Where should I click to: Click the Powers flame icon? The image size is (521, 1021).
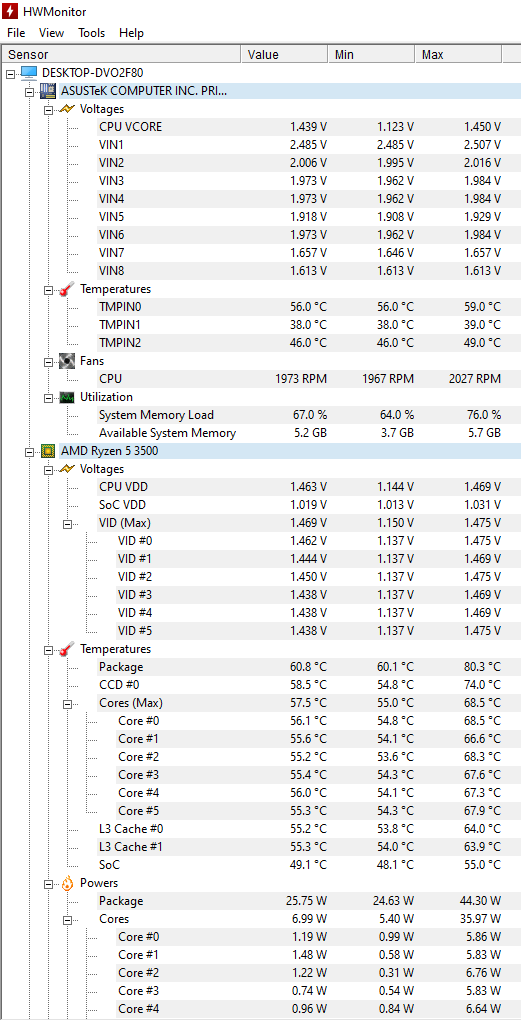coord(67,883)
